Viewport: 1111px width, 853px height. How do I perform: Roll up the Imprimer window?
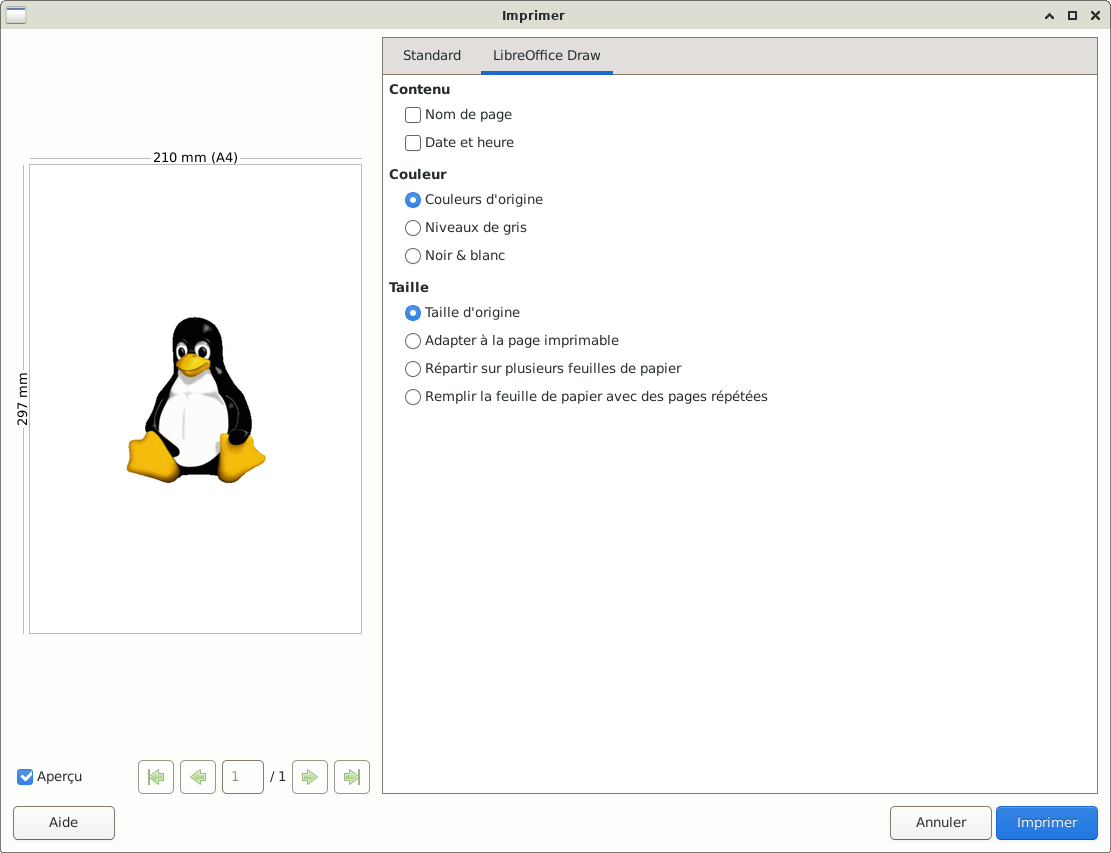(x=1049, y=15)
